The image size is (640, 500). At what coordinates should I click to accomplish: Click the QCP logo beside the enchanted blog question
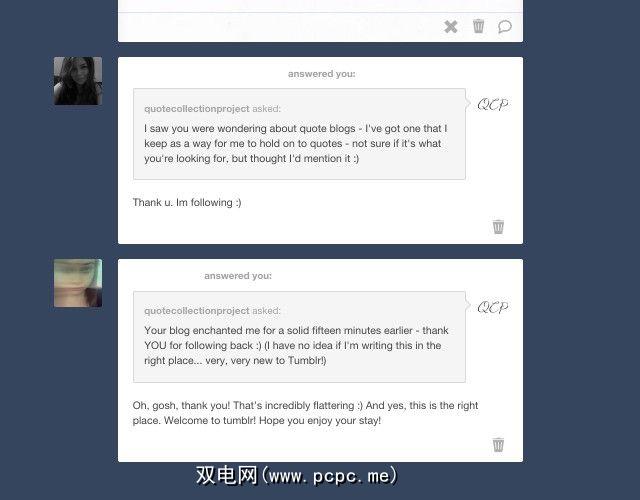point(493,307)
